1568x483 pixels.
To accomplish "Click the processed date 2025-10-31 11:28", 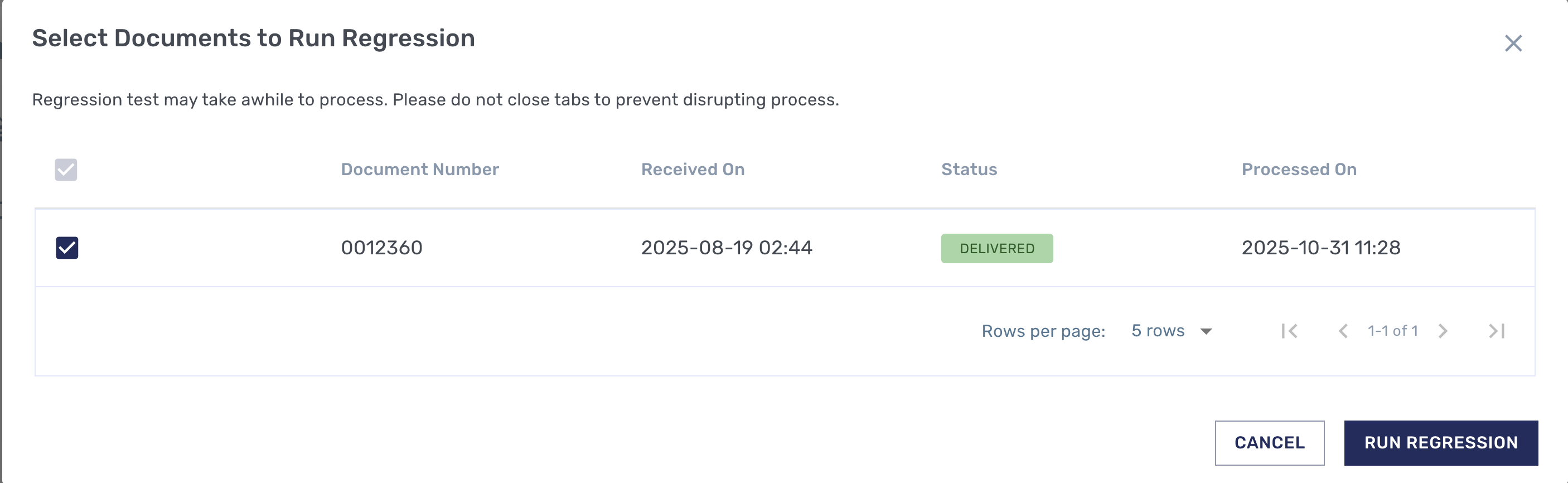I will 1320,248.
